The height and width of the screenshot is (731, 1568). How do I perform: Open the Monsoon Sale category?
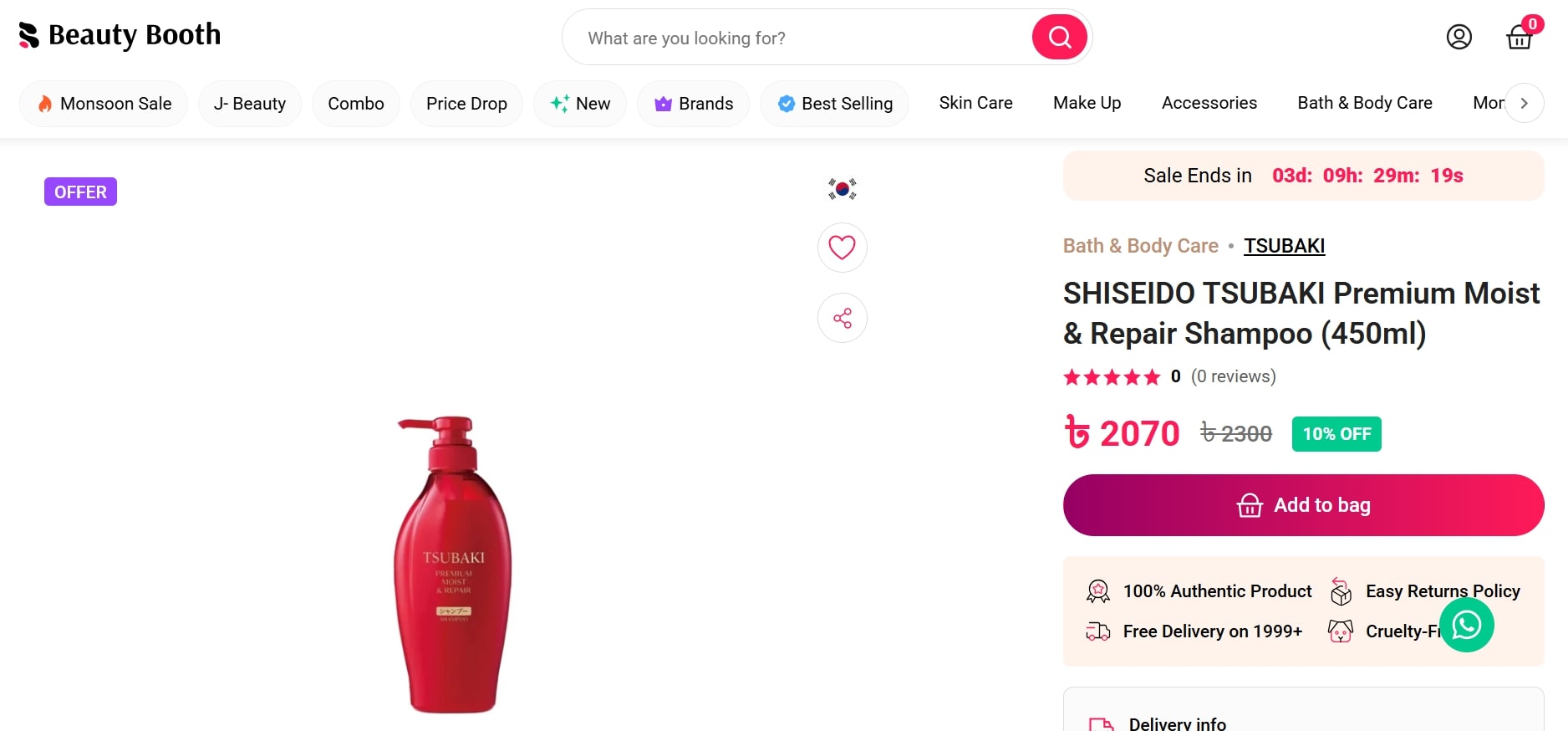[x=104, y=104]
